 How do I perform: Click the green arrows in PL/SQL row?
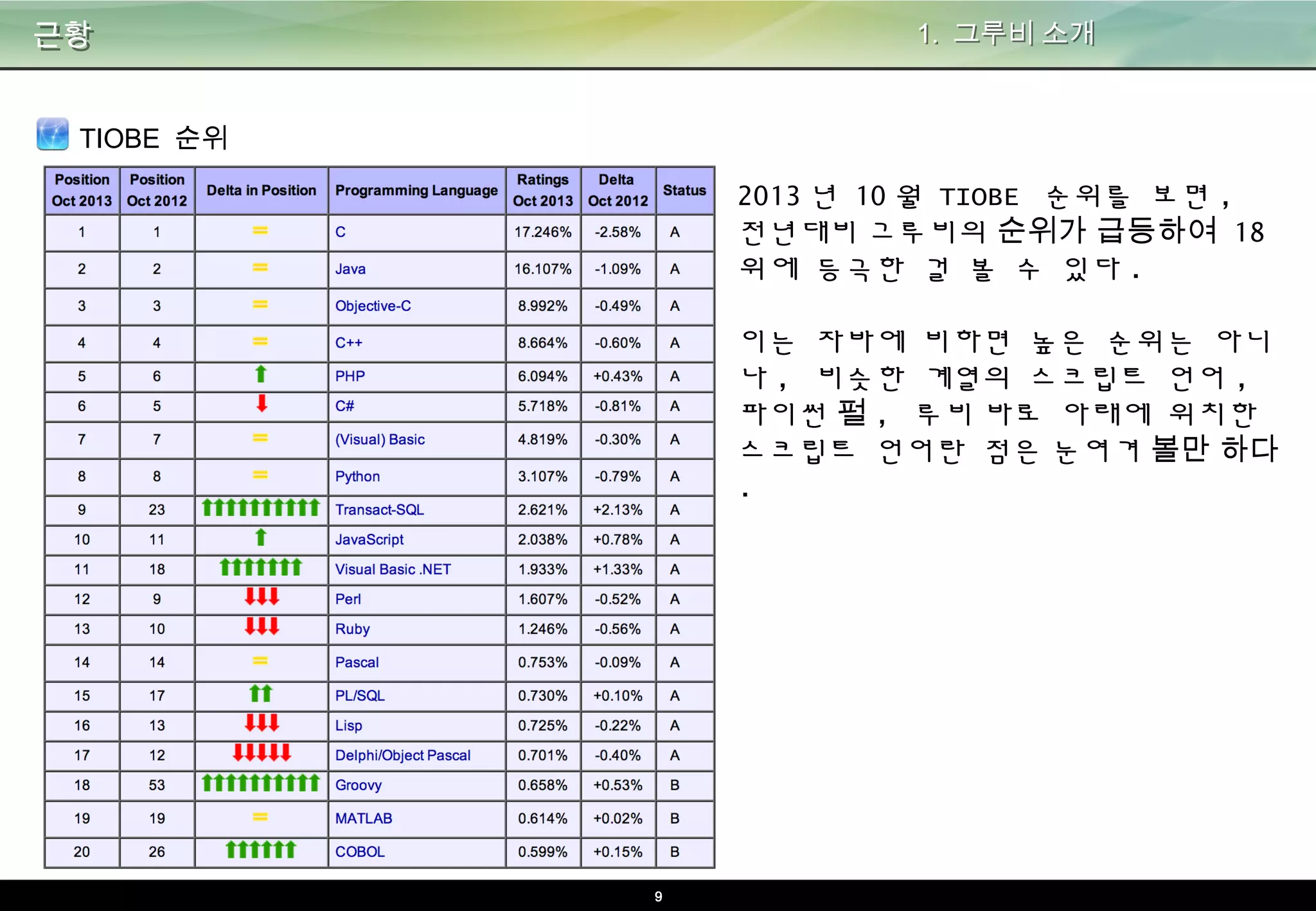pos(261,694)
